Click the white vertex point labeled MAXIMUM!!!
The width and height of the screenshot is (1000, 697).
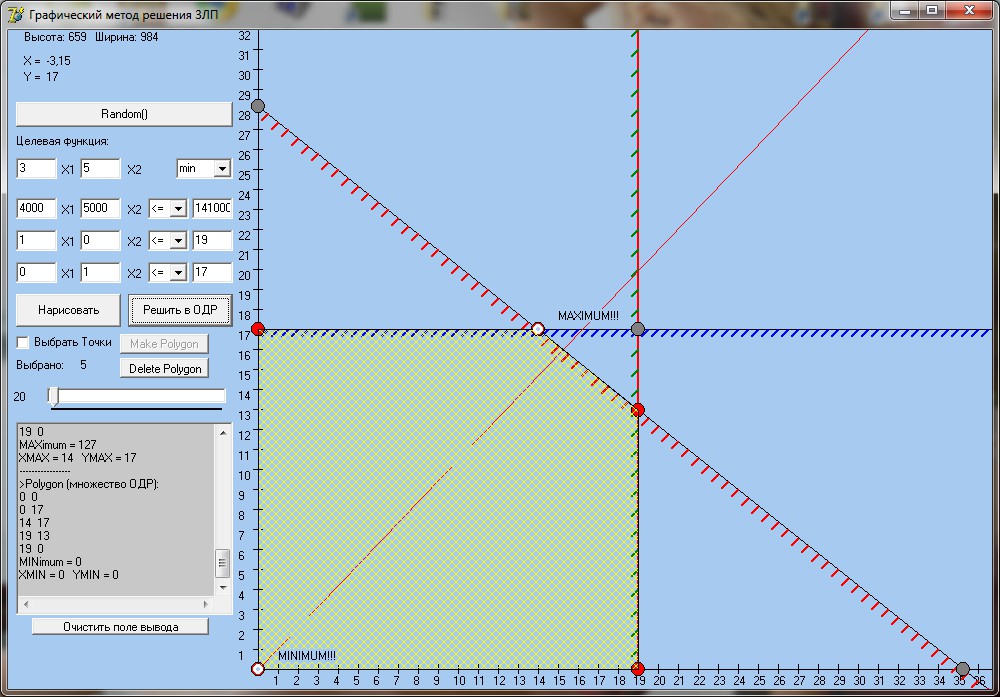coord(538,329)
